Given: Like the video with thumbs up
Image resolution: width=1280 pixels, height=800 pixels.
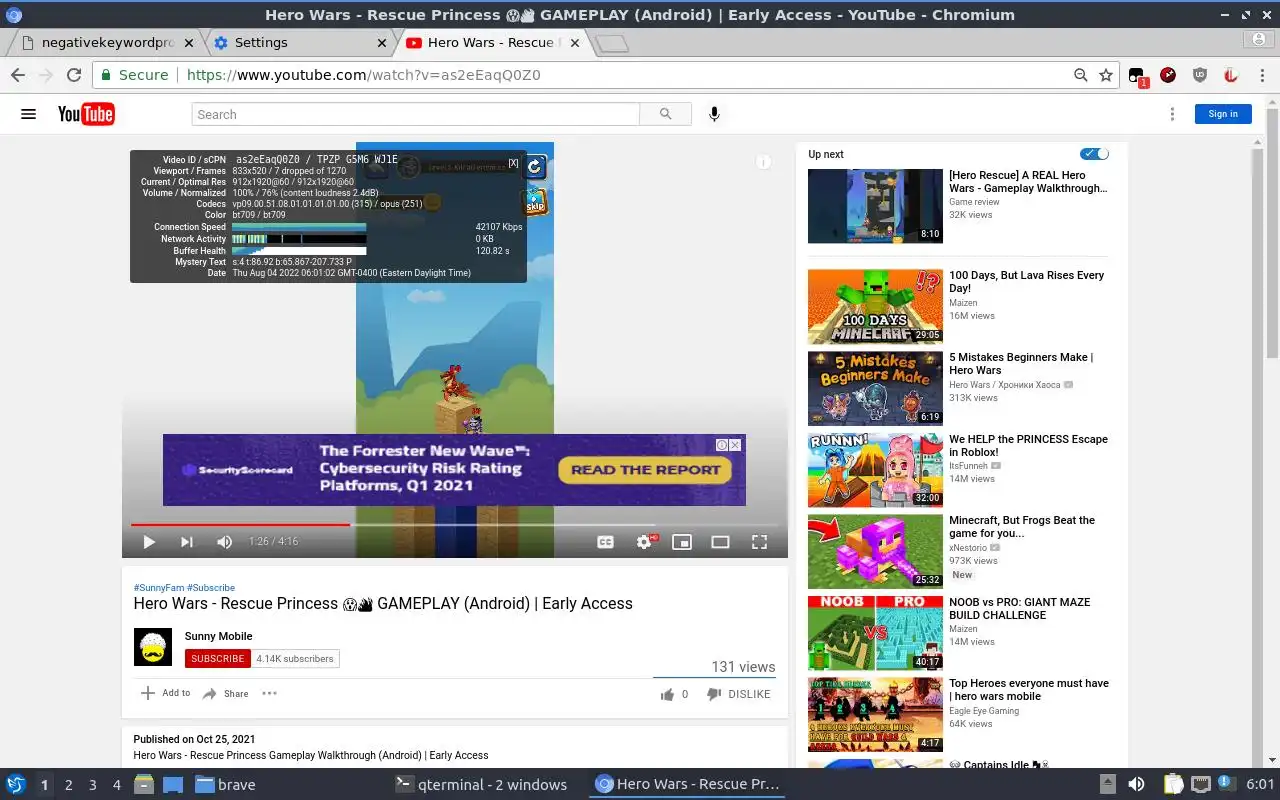Looking at the screenshot, I should [667, 694].
